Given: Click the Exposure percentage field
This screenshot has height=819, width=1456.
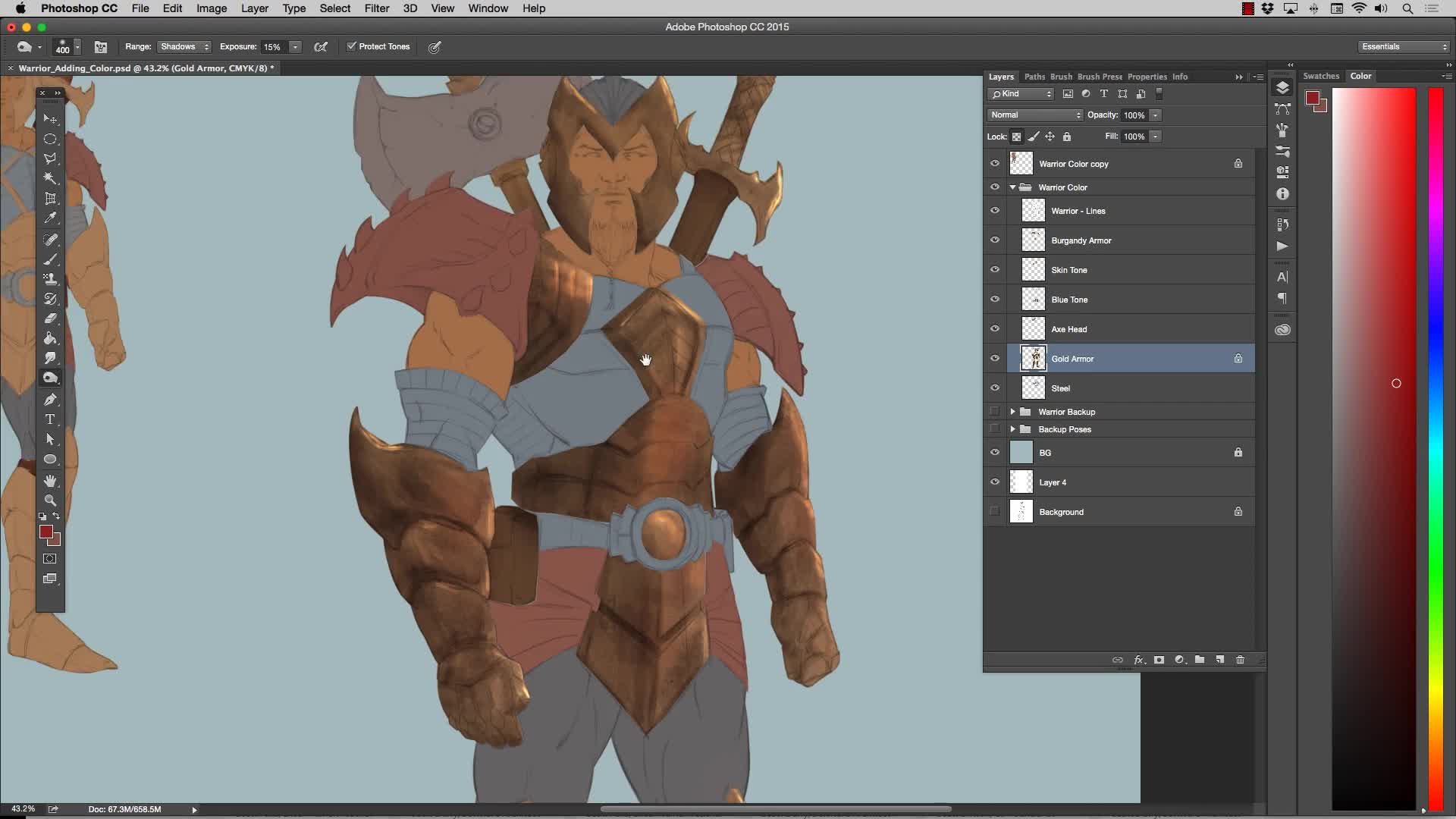Looking at the screenshot, I should pyautogui.click(x=273, y=47).
